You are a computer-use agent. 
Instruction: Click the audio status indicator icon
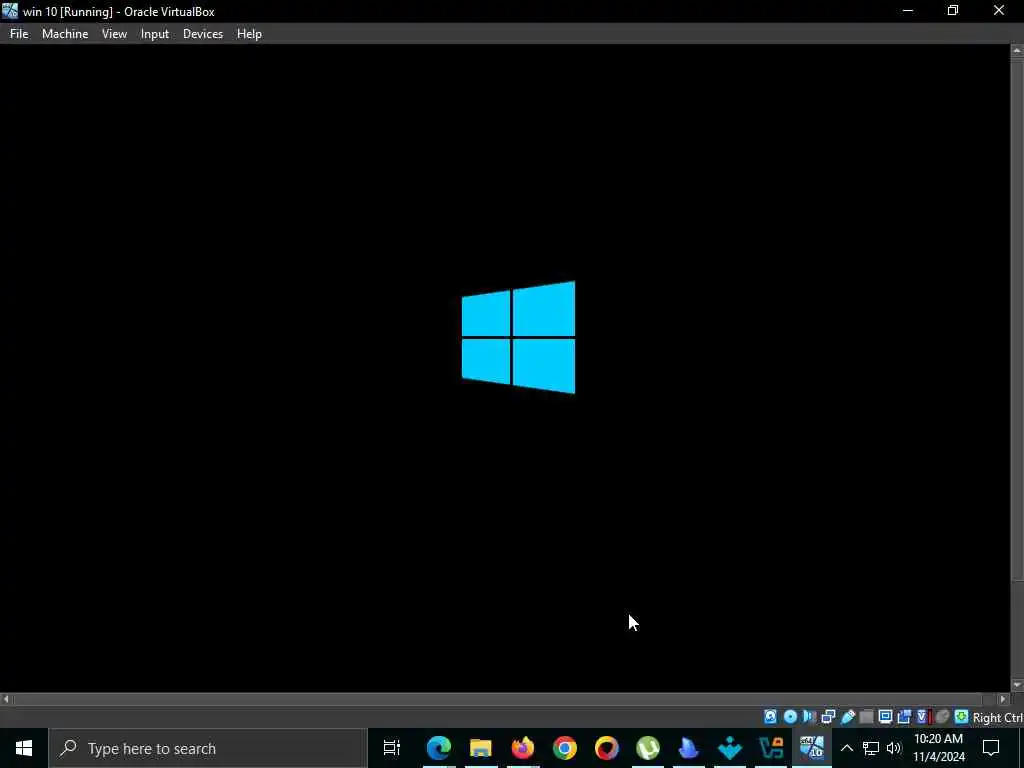click(x=809, y=717)
